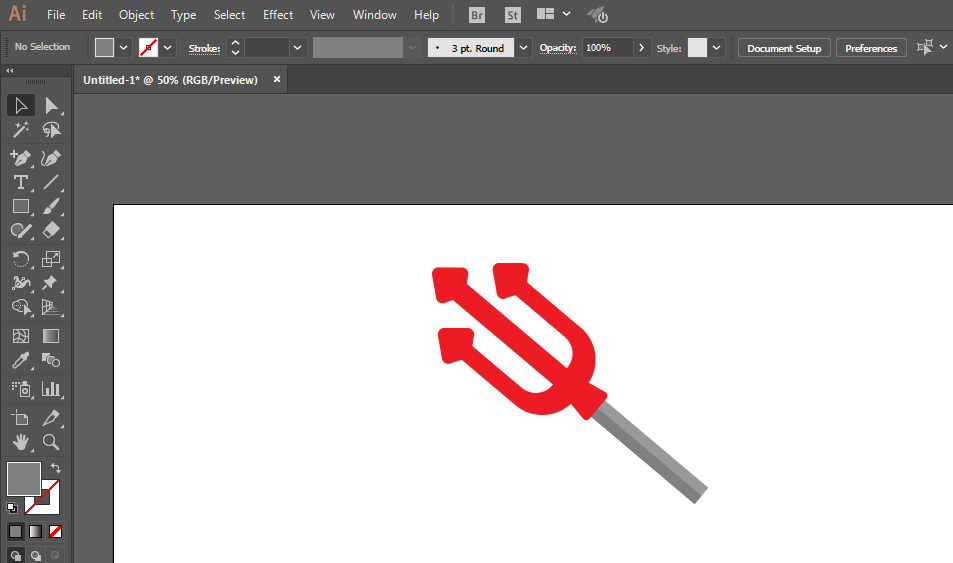Open the stroke weight dropdown
The height and width of the screenshot is (563, 953).
click(297, 47)
